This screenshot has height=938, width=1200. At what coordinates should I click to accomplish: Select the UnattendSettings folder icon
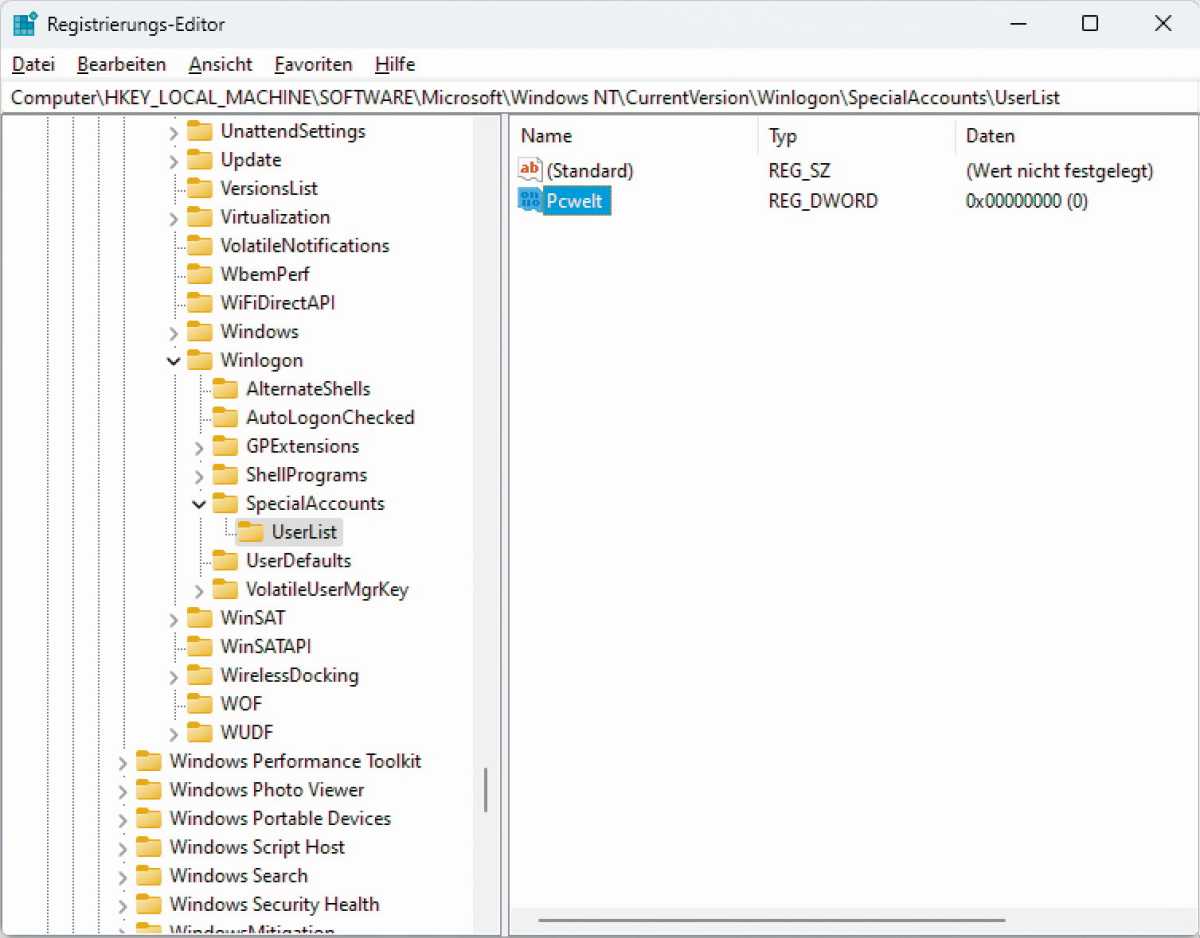click(200, 131)
